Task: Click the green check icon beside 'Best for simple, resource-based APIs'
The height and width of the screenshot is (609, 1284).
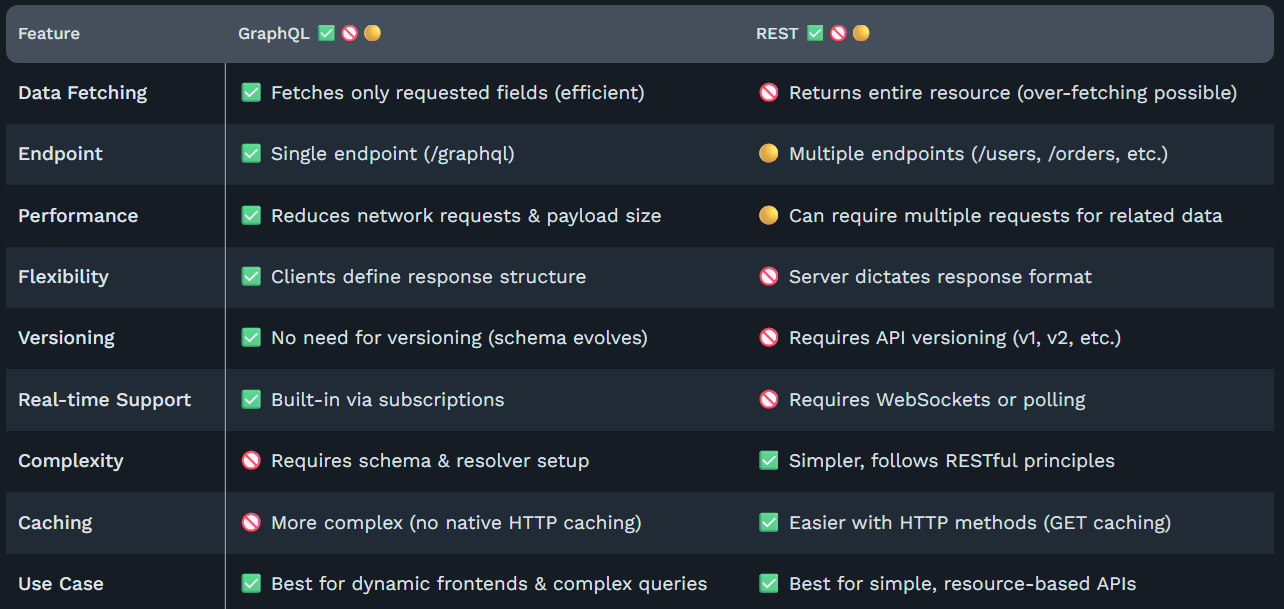Action: [768, 584]
